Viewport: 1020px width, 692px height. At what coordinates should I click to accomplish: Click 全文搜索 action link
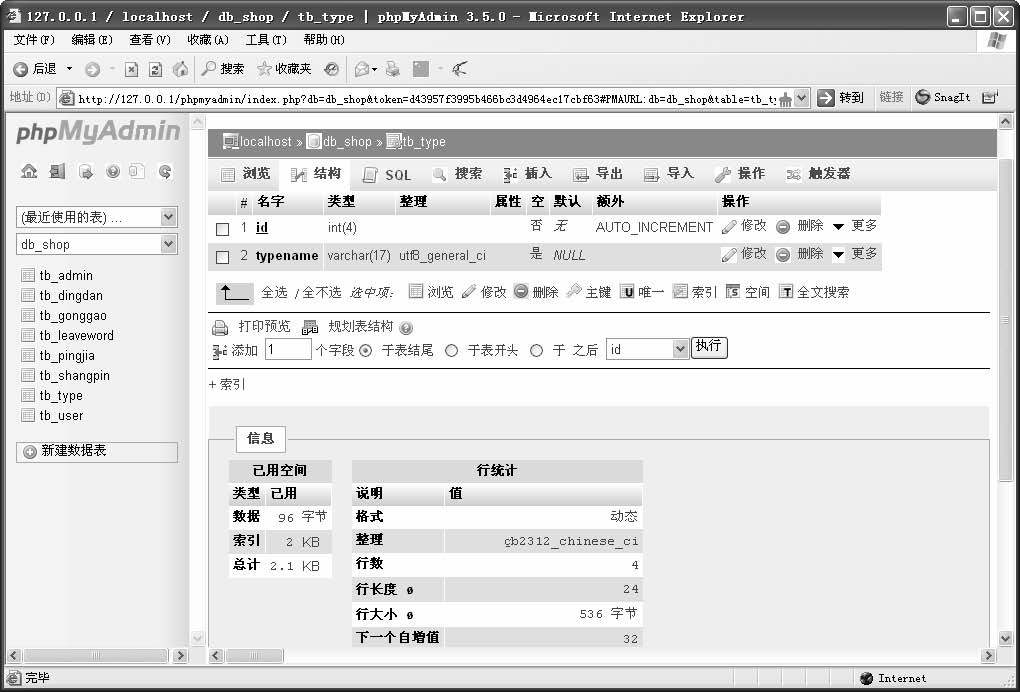point(814,292)
